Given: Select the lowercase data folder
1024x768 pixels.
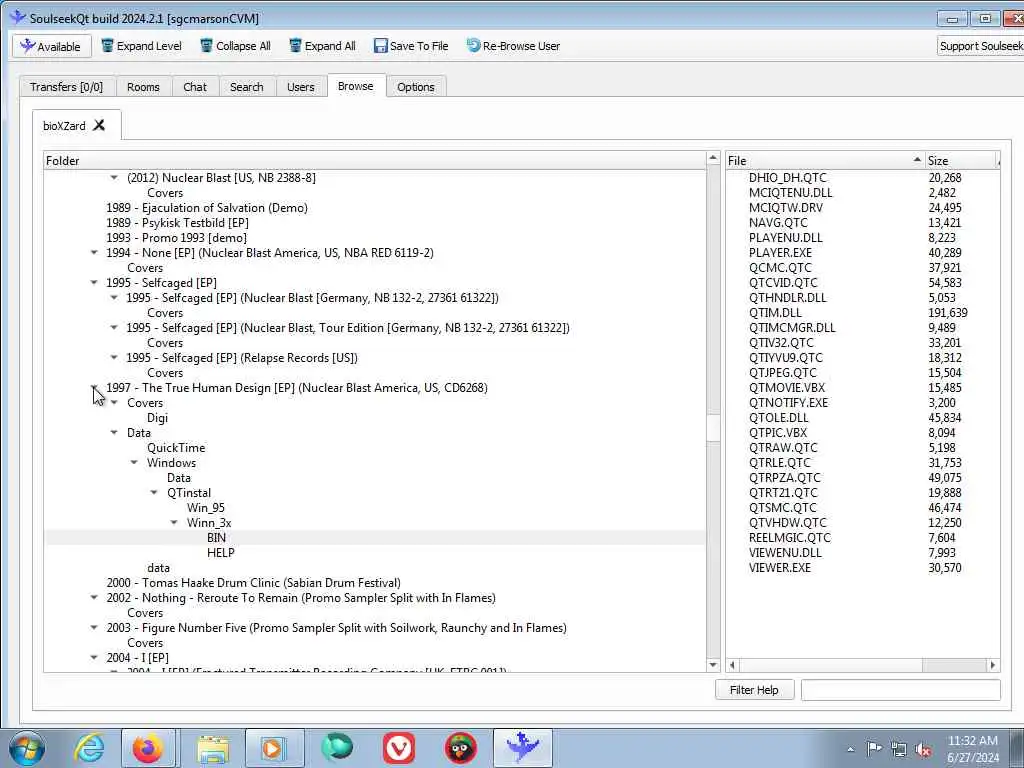Looking at the screenshot, I should 159,568.
